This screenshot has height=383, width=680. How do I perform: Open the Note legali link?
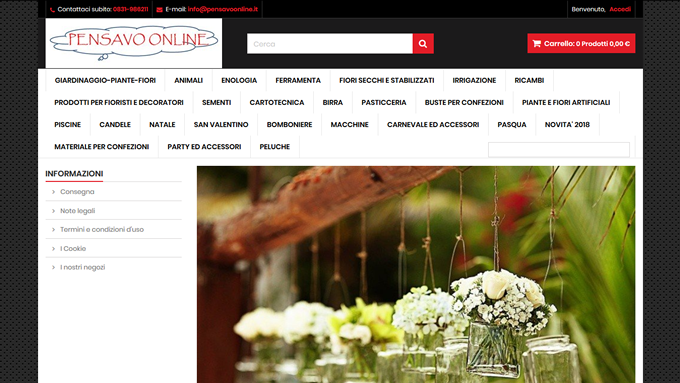tap(78, 211)
